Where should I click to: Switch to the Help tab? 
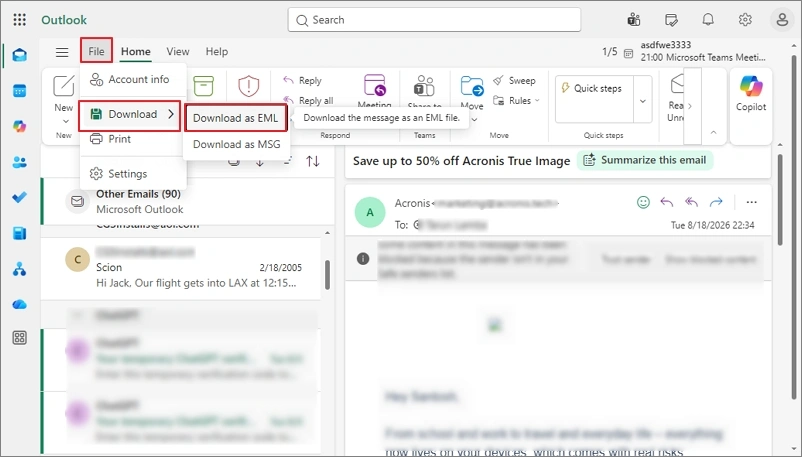tap(216, 52)
